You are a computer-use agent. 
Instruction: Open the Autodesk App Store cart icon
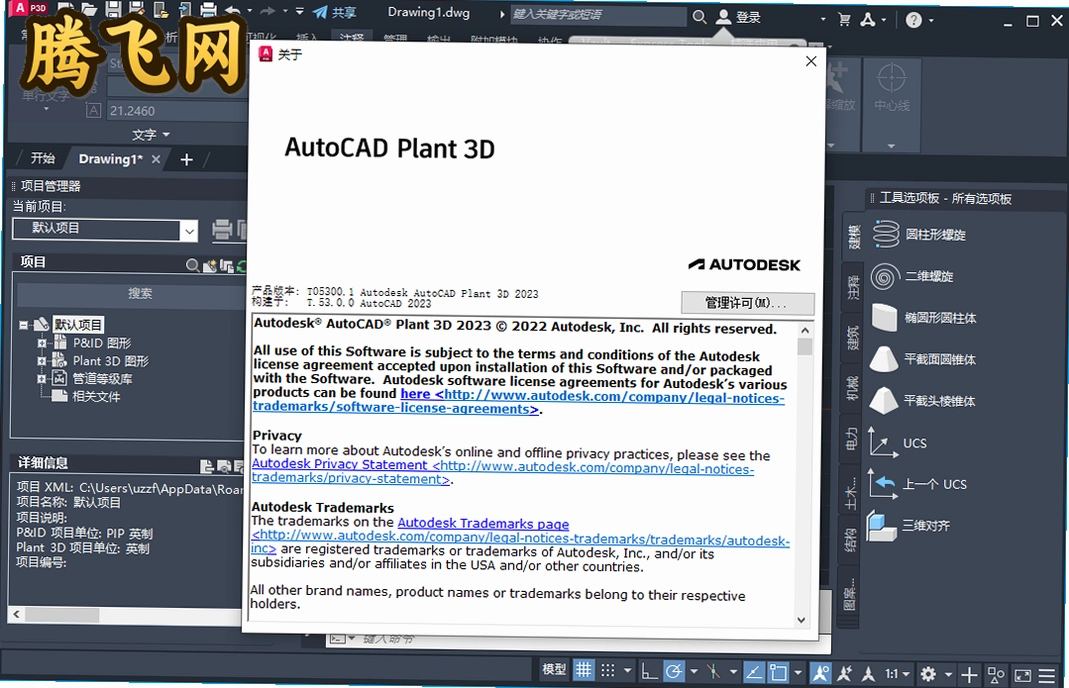tap(844, 20)
